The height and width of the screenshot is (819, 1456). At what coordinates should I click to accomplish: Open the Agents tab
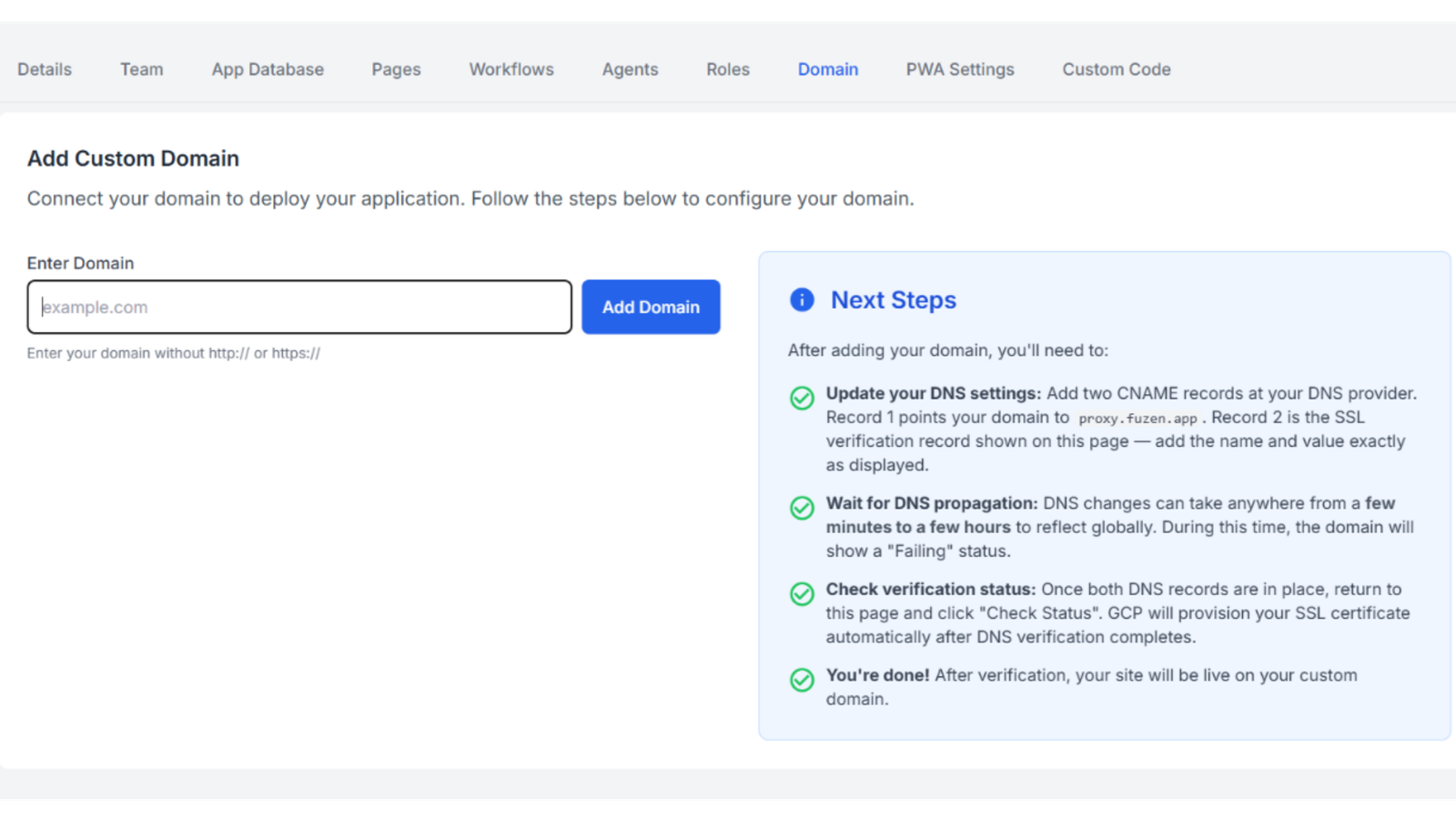click(x=630, y=69)
